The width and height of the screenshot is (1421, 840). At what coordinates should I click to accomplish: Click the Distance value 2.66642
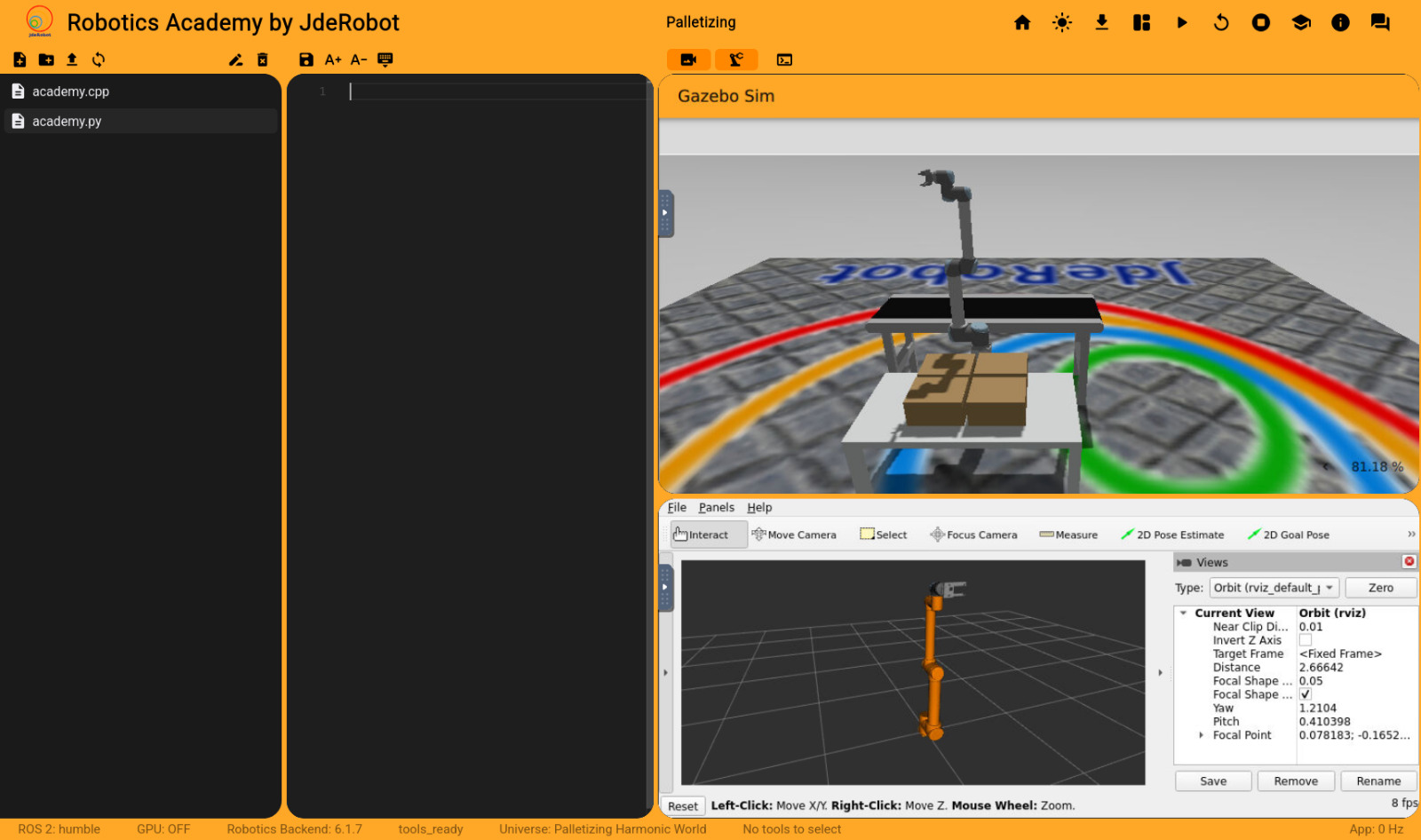(1321, 668)
